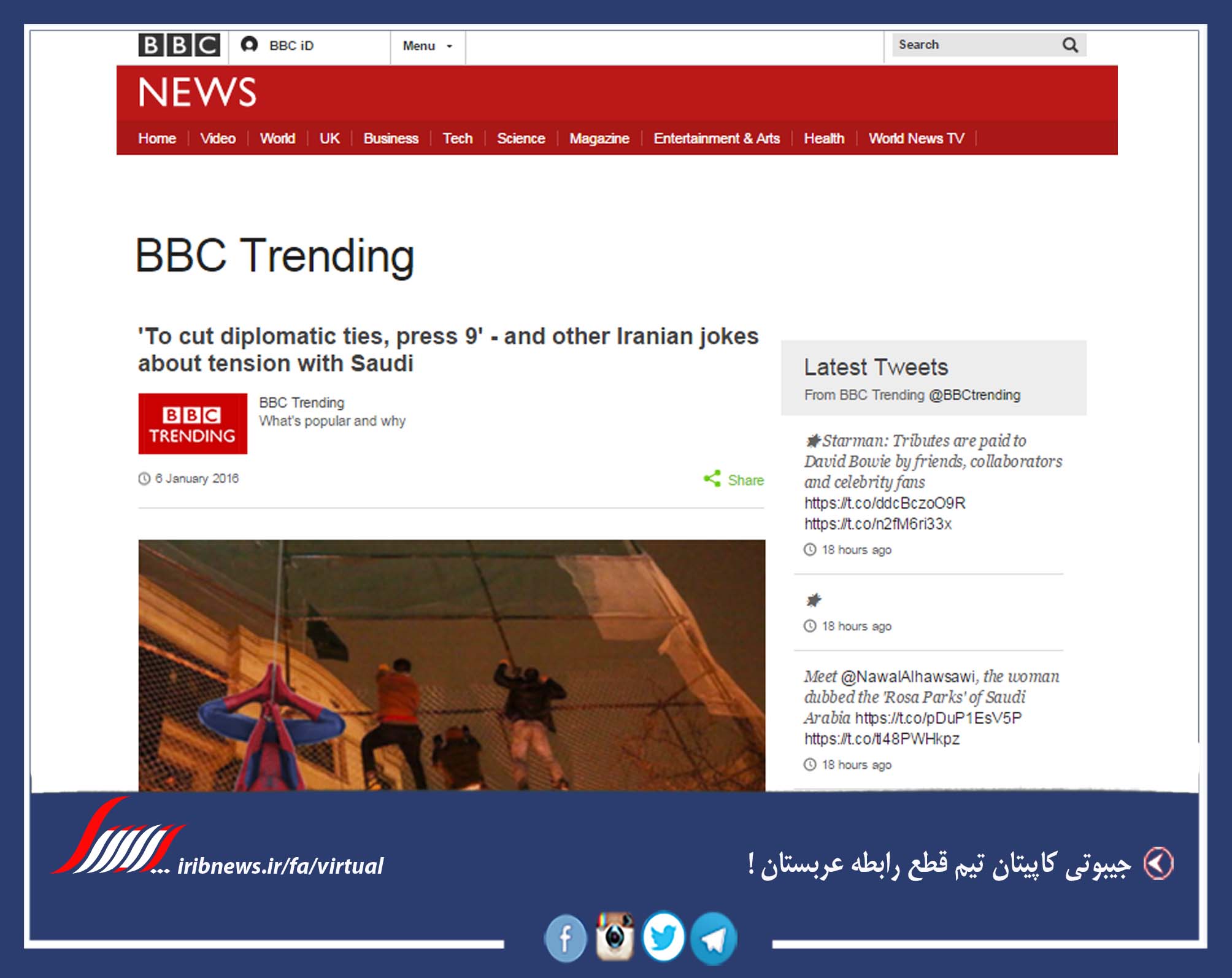The image size is (1232, 978).
Task: Open the Video nav item
Action: point(218,138)
